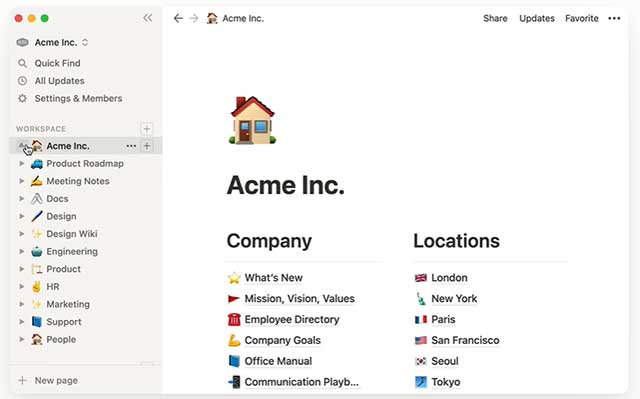Click the Employee Directory telephone icon
Screen dimensions: 640x399
click(234, 319)
